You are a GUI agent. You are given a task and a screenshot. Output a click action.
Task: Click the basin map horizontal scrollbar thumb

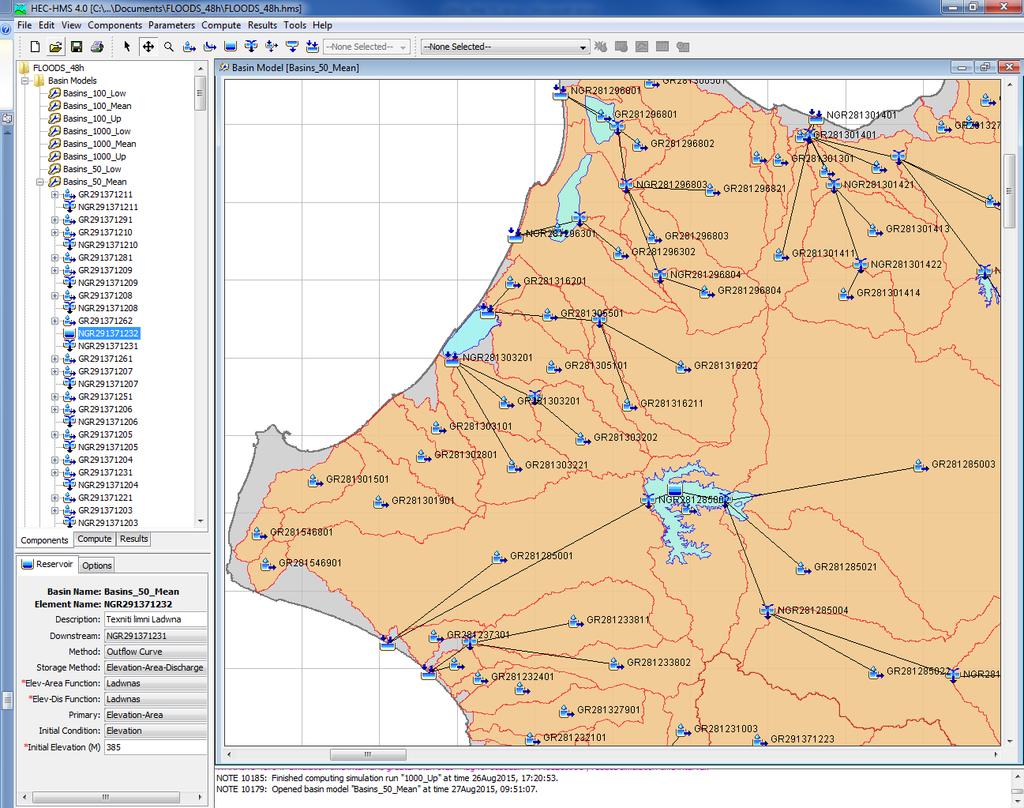pyautogui.click(x=368, y=754)
